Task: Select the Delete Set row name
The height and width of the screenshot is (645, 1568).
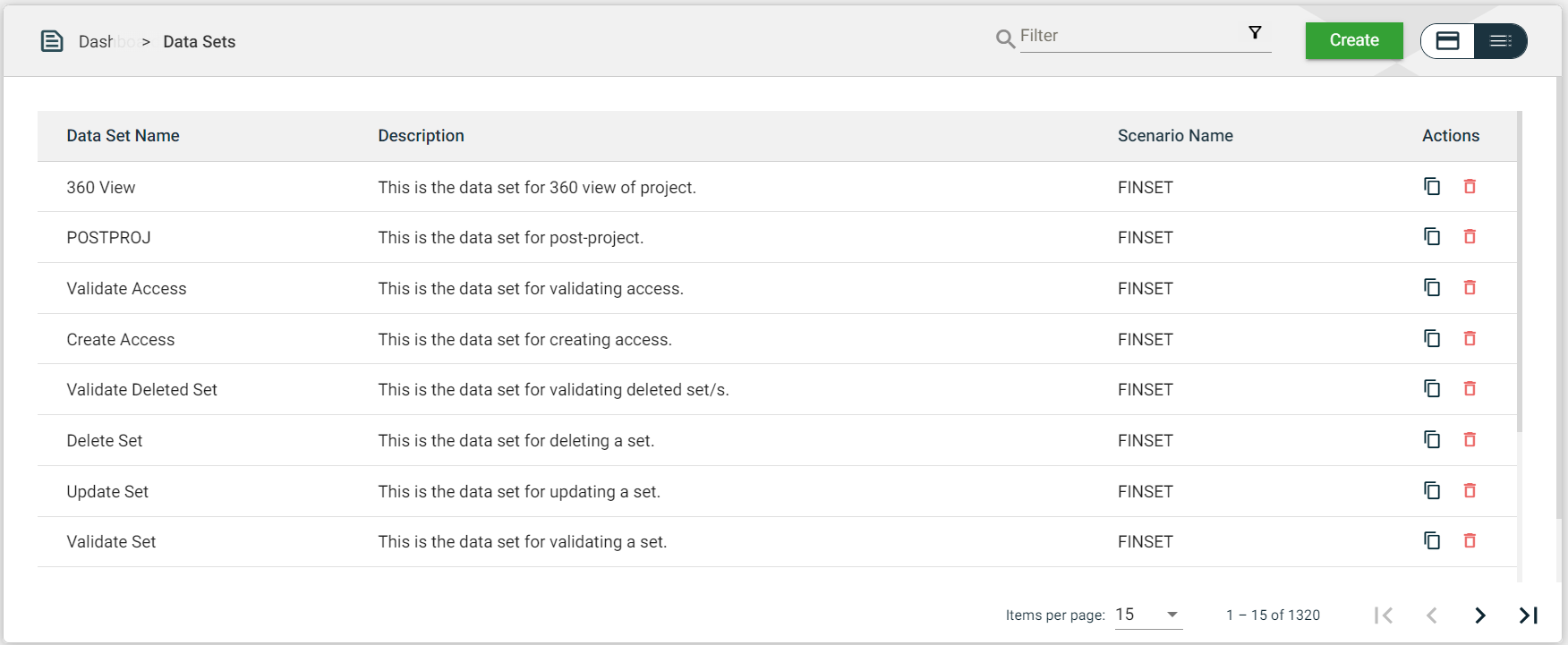Action: [x=105, y=441]
